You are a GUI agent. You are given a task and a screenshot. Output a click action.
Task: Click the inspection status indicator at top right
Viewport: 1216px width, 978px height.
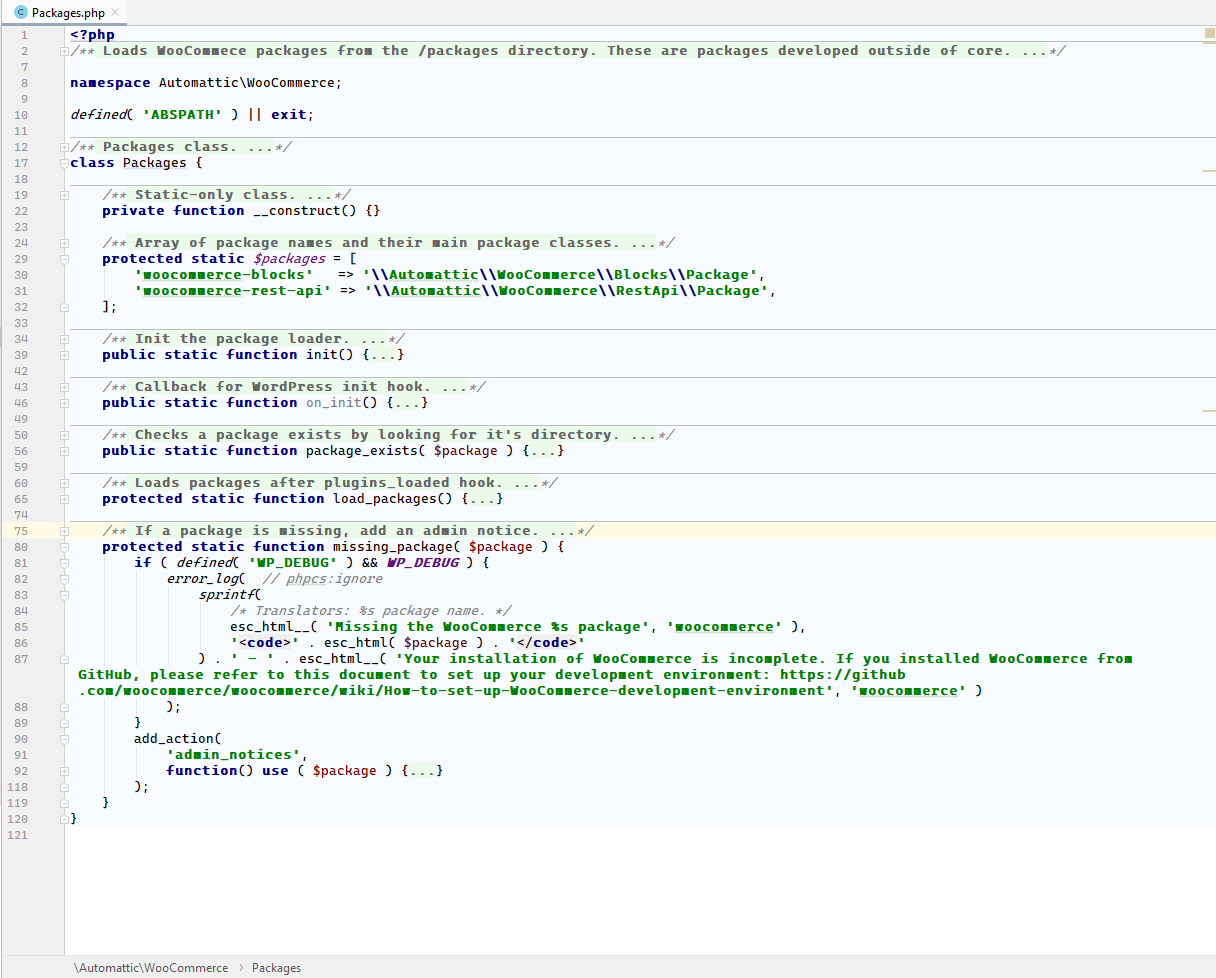pyautogui.click(x=1209, y=35)
